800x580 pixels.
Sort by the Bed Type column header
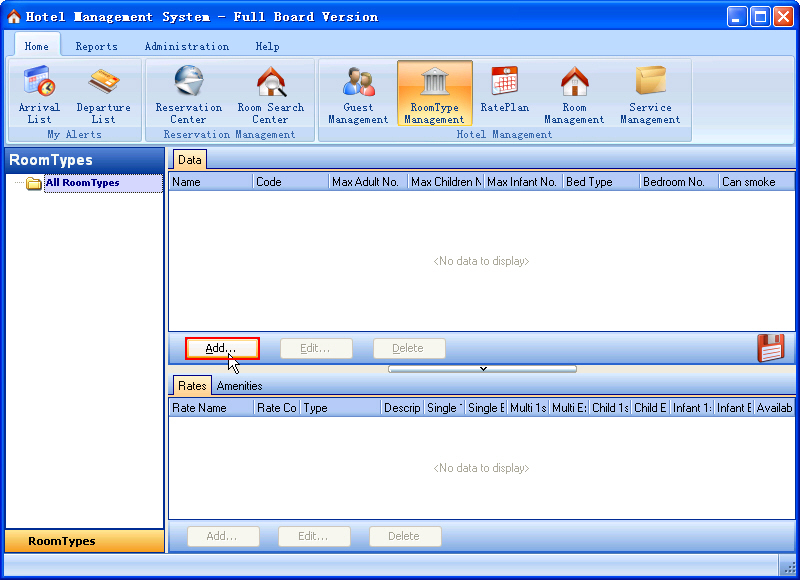pyautogui.click(x=600, y=182)
